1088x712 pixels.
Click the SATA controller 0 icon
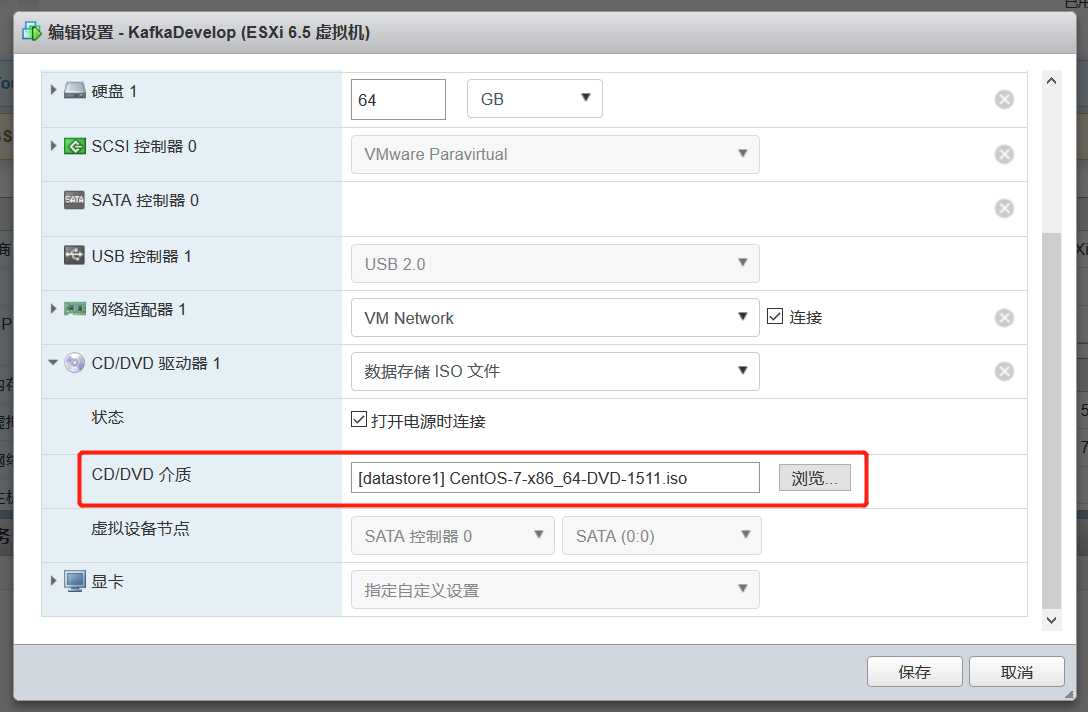coord(74,200)
